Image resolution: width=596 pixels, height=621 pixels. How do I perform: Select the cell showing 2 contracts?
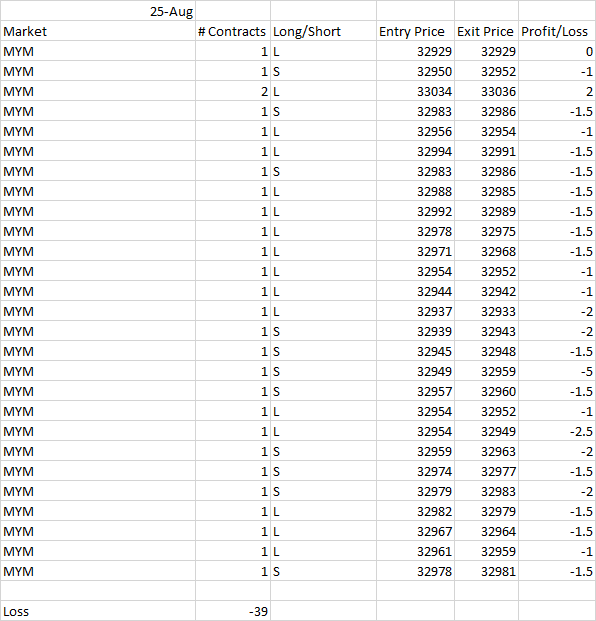pos(233,91)
